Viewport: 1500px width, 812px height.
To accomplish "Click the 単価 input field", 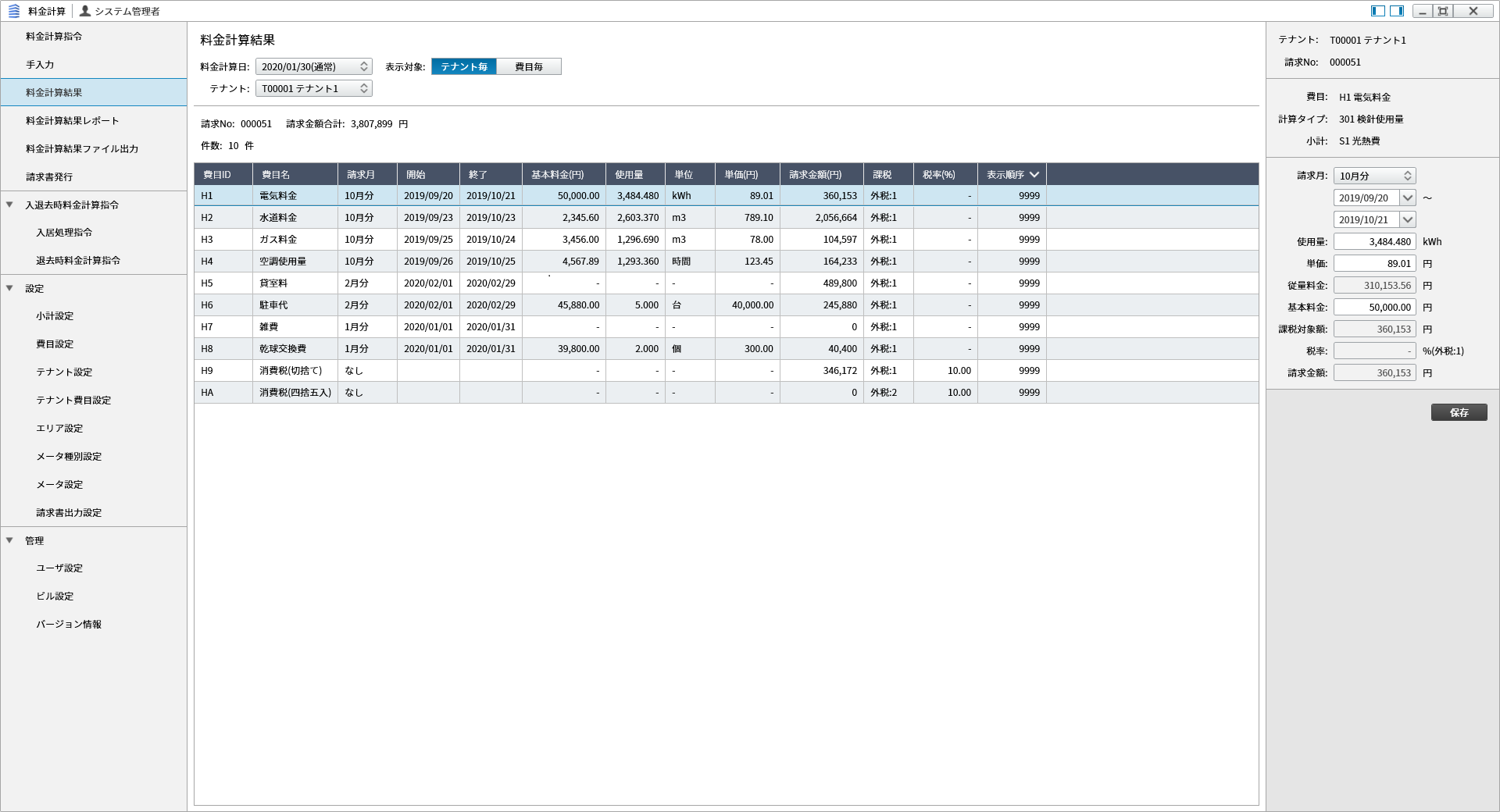I will point(1374,264).
